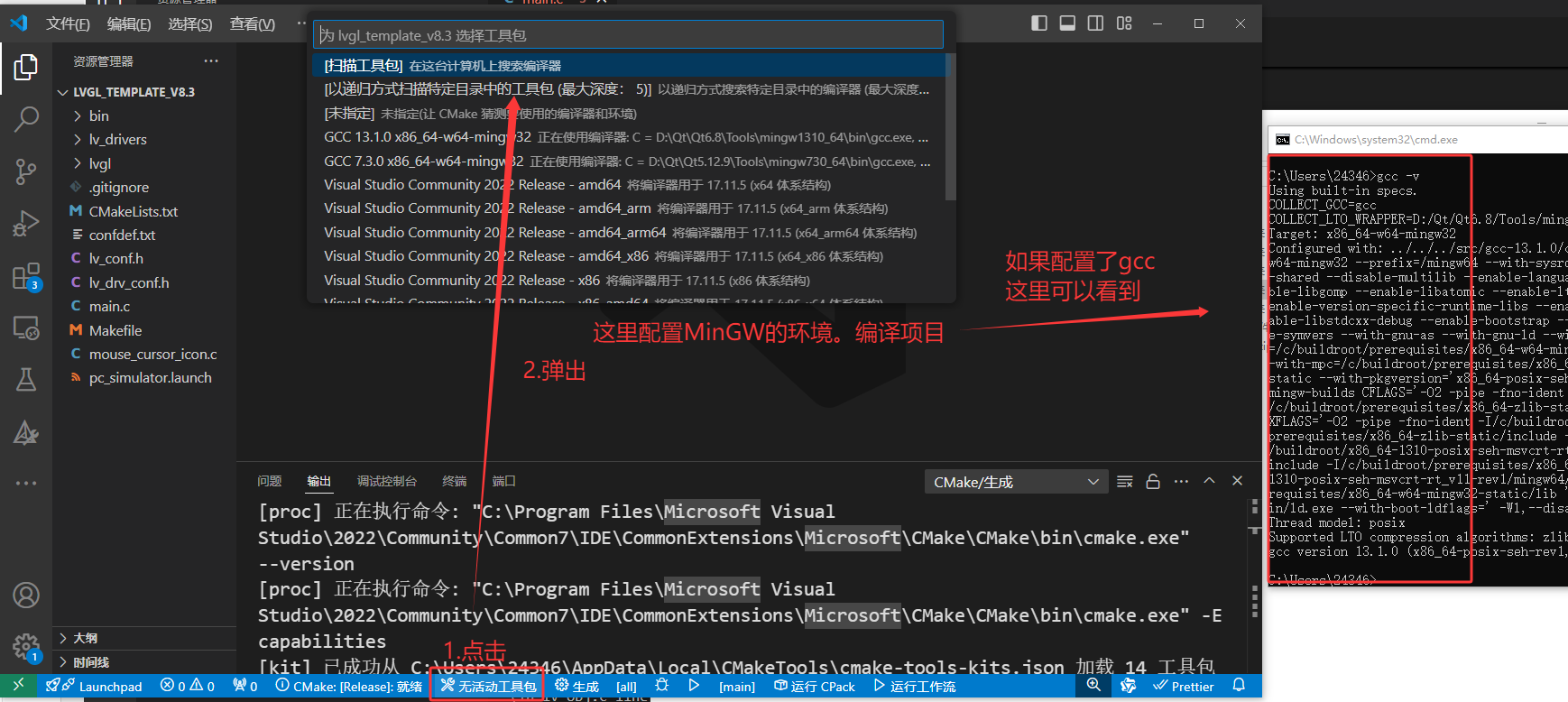This screenshot has width=1568, height=702.
Task: Open the Extensions view with badge
Action: tap(26, 276)
